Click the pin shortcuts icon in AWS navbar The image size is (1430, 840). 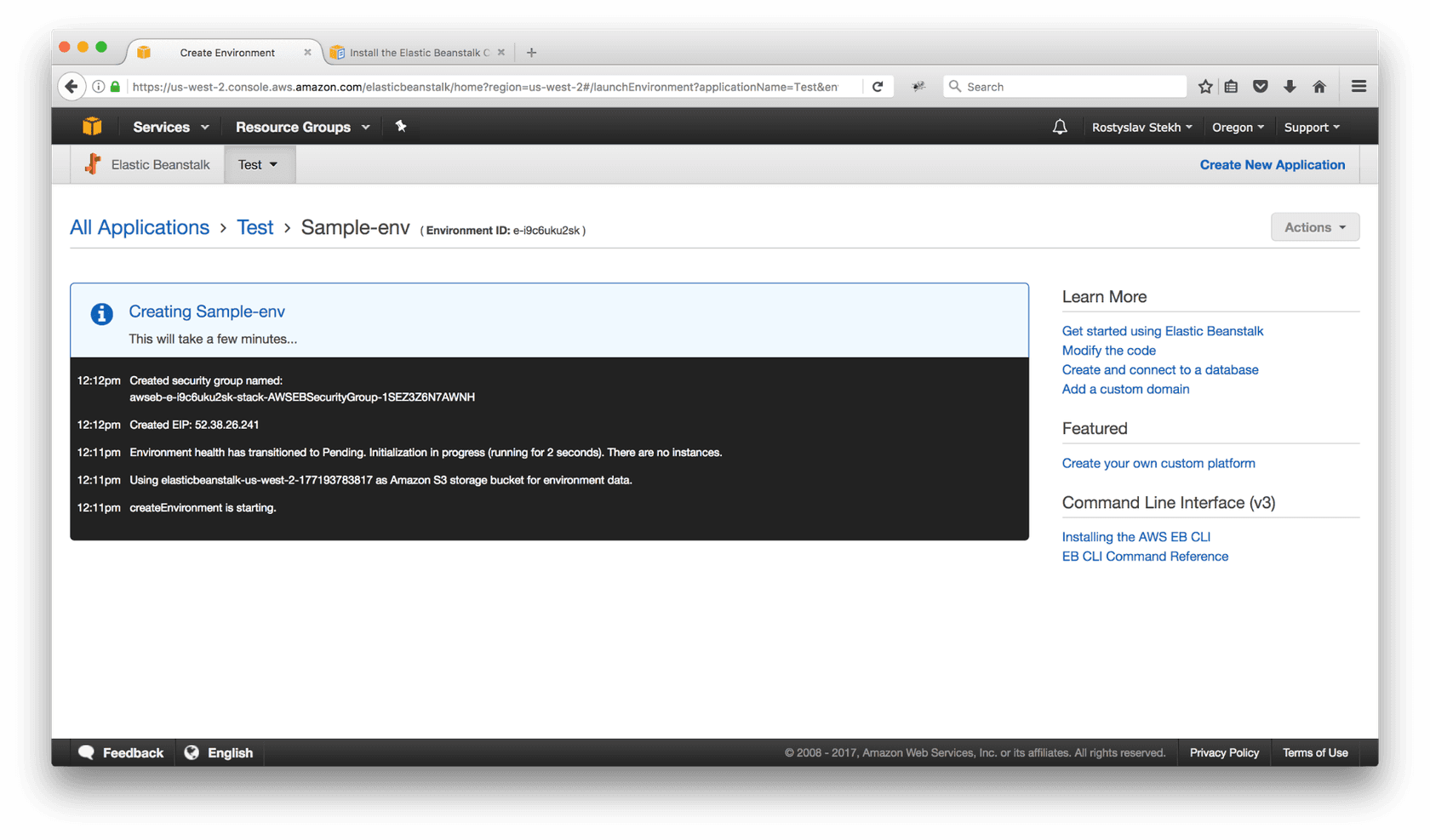coord(401,127)
